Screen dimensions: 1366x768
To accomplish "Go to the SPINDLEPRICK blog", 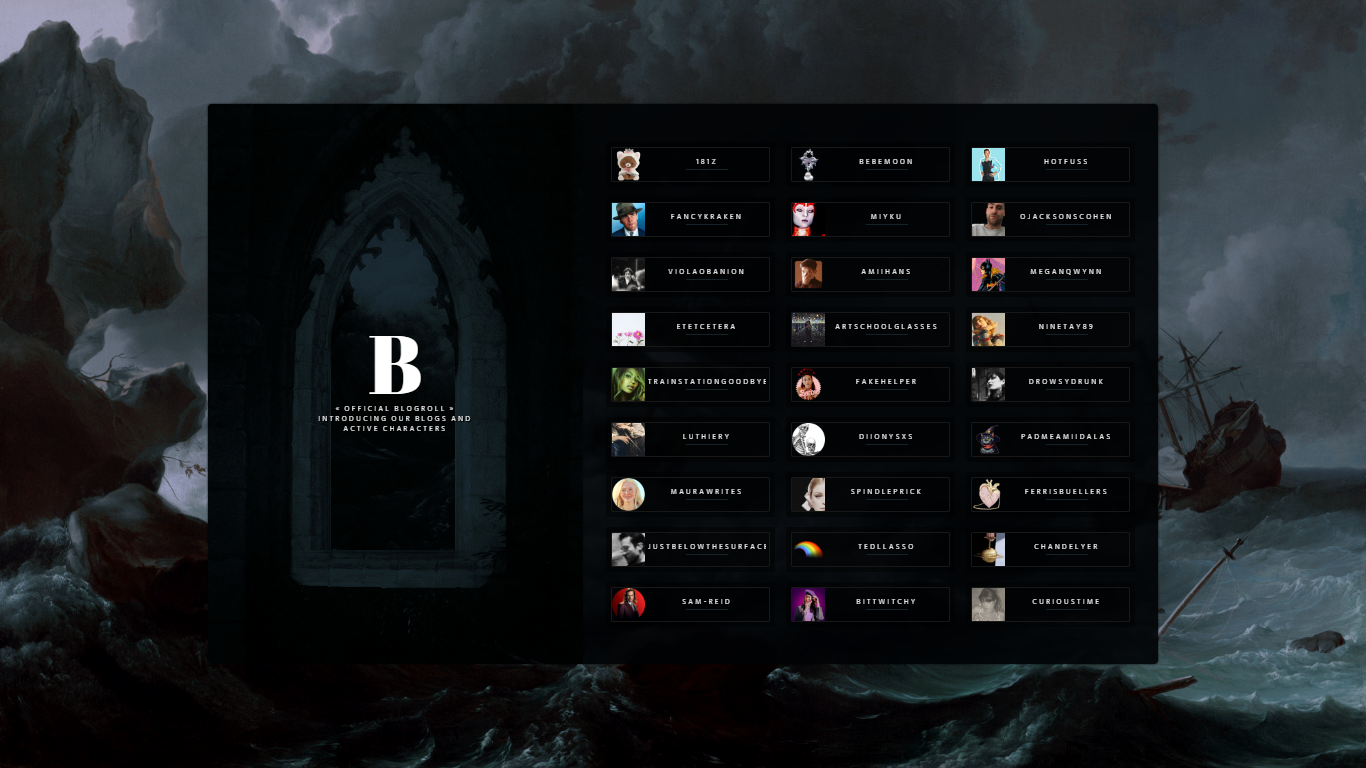I will pyautogui.click(x=886, y=492).
